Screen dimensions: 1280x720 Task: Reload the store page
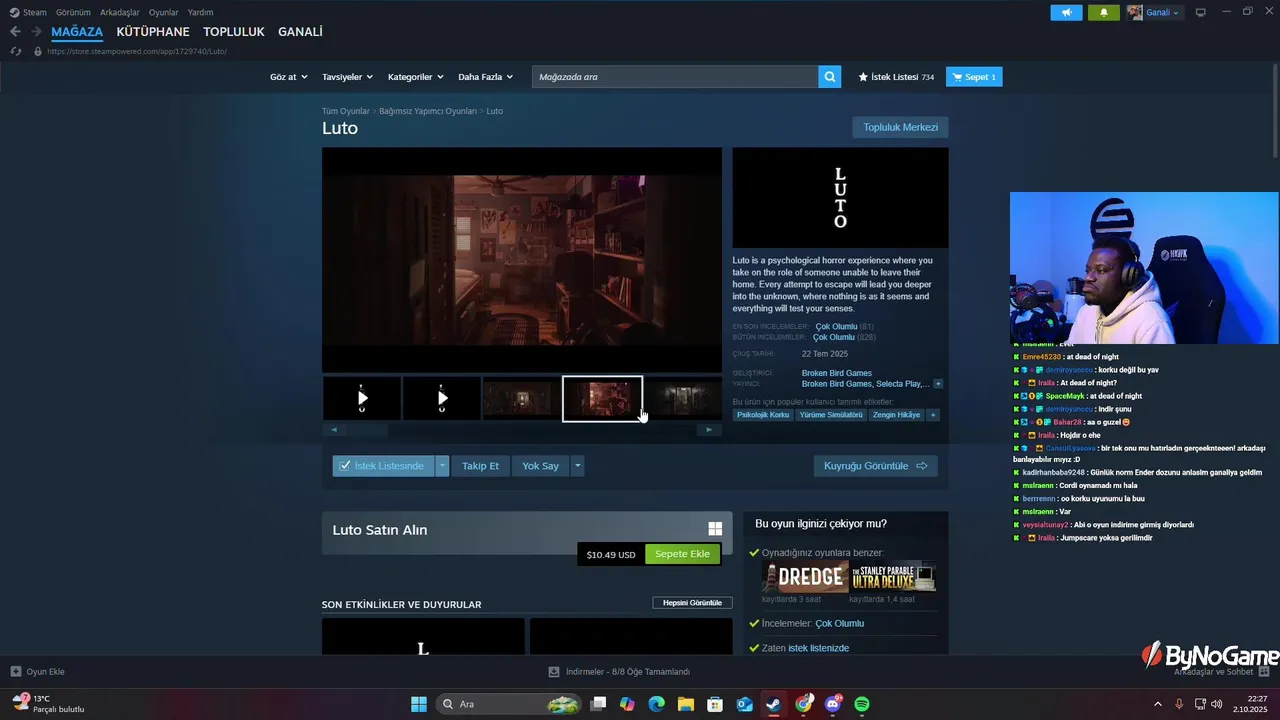(16, 51)
